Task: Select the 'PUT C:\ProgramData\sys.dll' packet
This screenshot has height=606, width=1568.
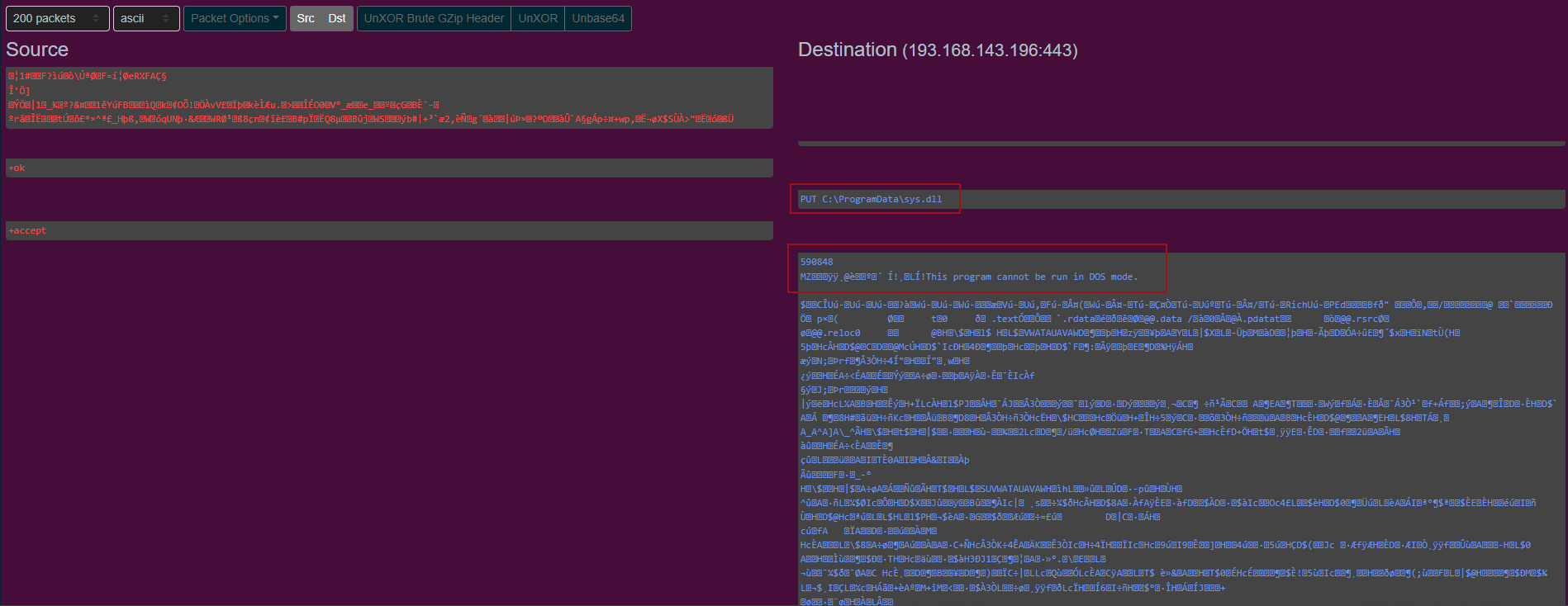Action: point(1181,199)
